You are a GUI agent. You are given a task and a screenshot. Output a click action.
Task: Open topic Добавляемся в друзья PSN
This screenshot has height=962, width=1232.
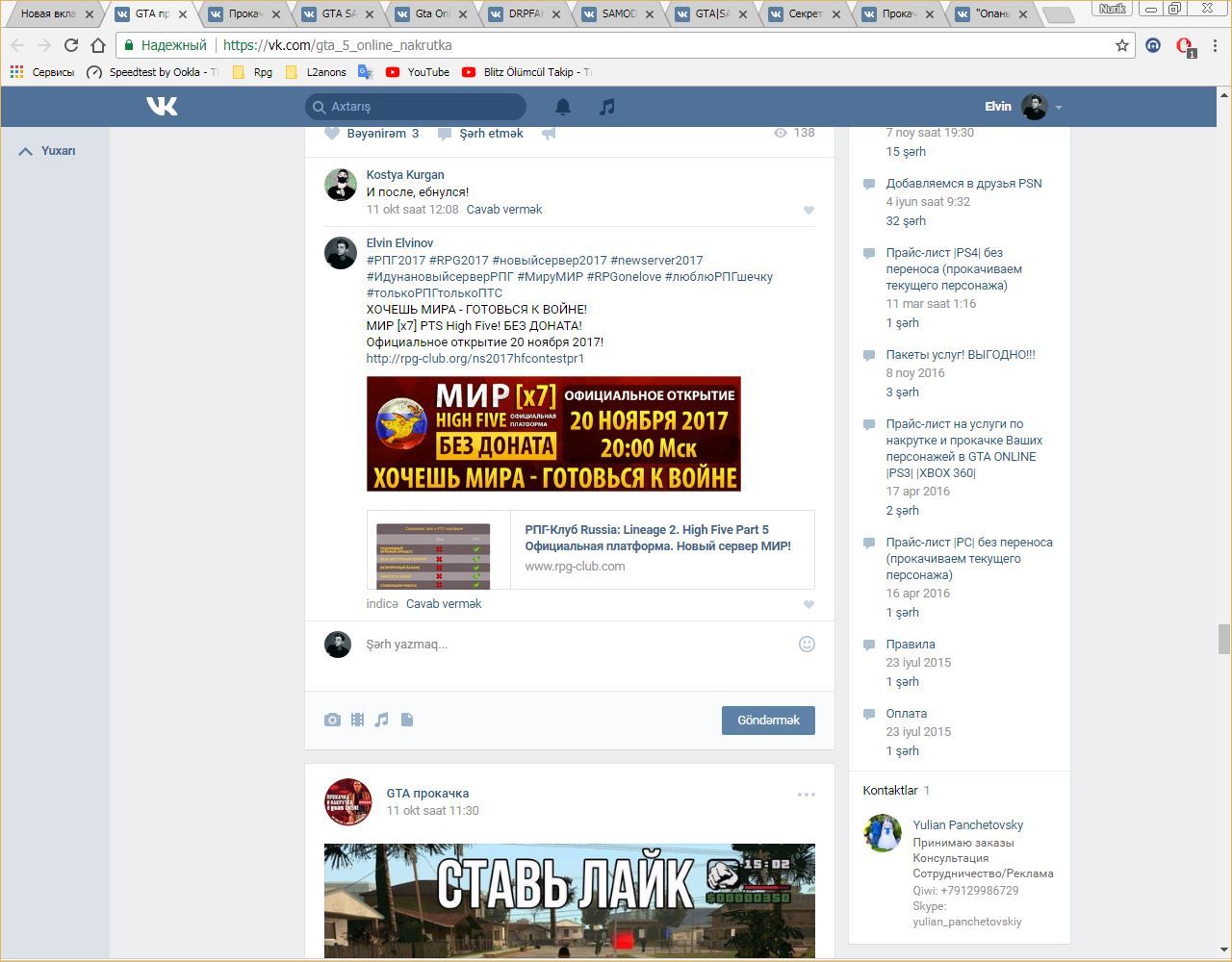[x=963, y=184]
